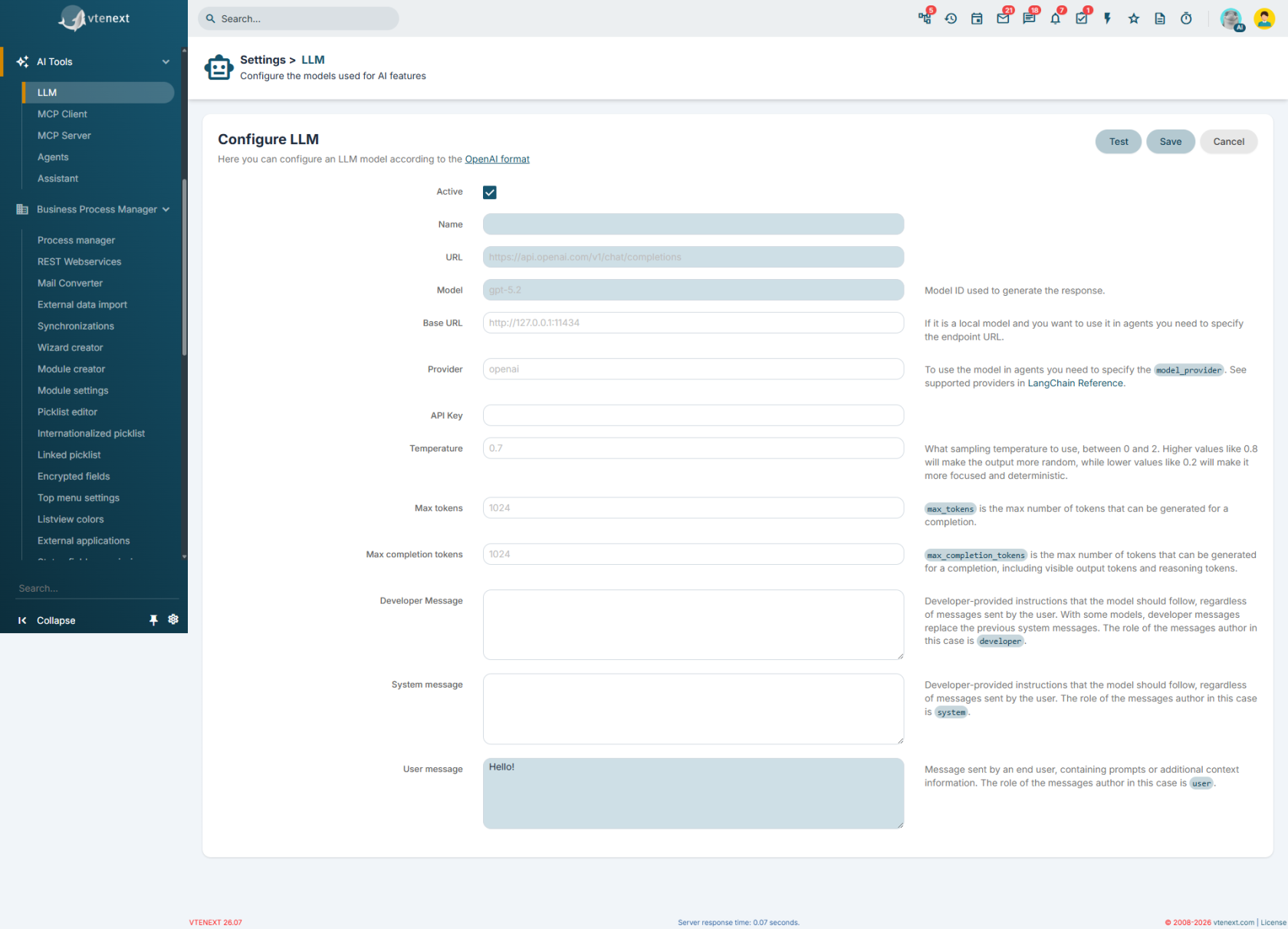Click the Save button
This screenshot has width=1288, height=929.
pos(1171,142)
